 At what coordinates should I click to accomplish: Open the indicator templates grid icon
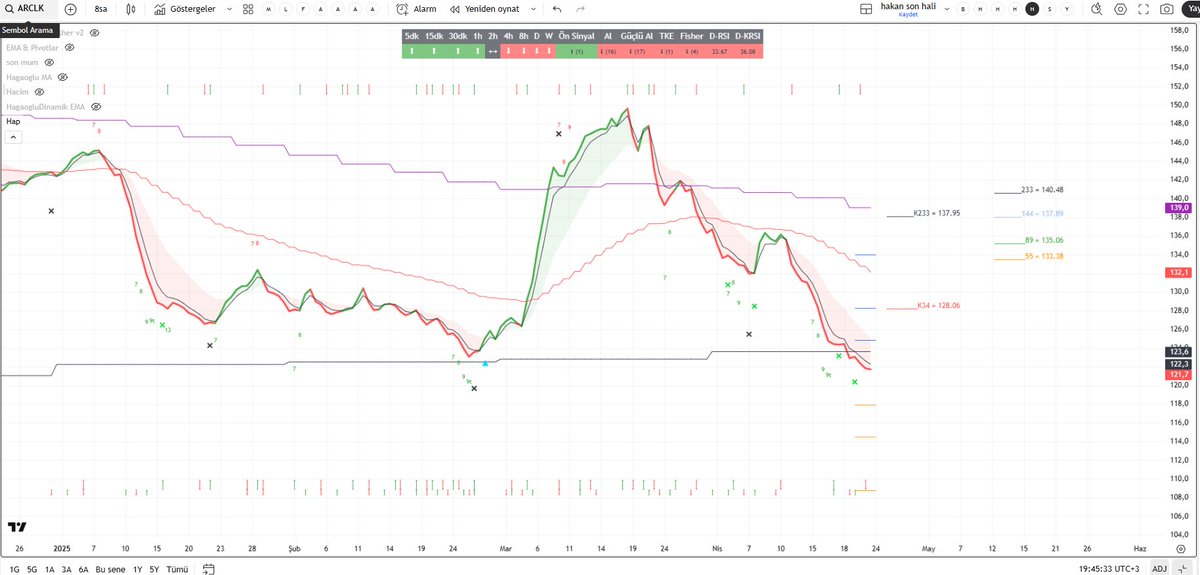pos(249,9)
